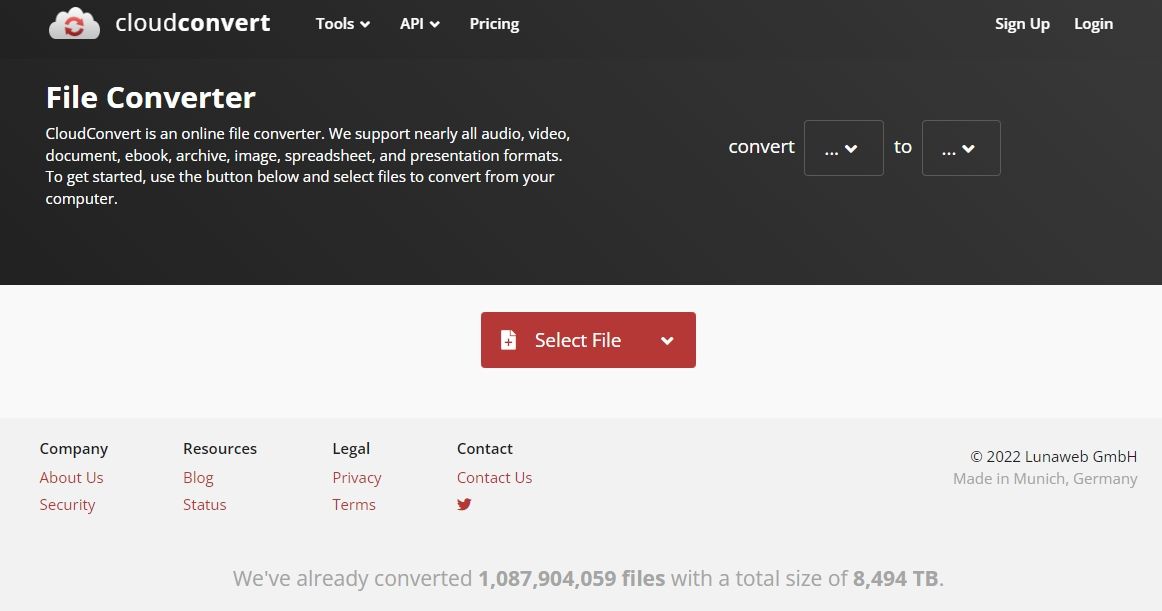Click the Resources footer heading
The image size is (1162, 611).
(x=220, y=449)
